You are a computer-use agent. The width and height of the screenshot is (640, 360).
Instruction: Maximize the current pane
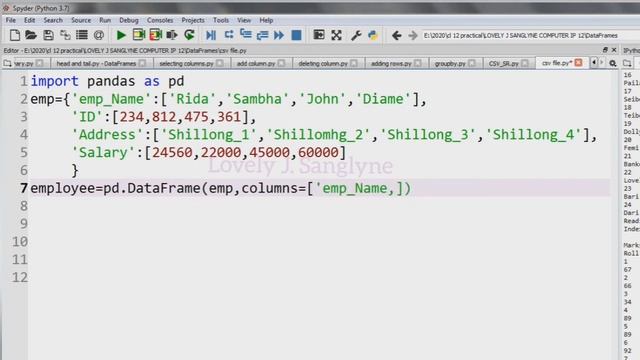tap(319, 35)
